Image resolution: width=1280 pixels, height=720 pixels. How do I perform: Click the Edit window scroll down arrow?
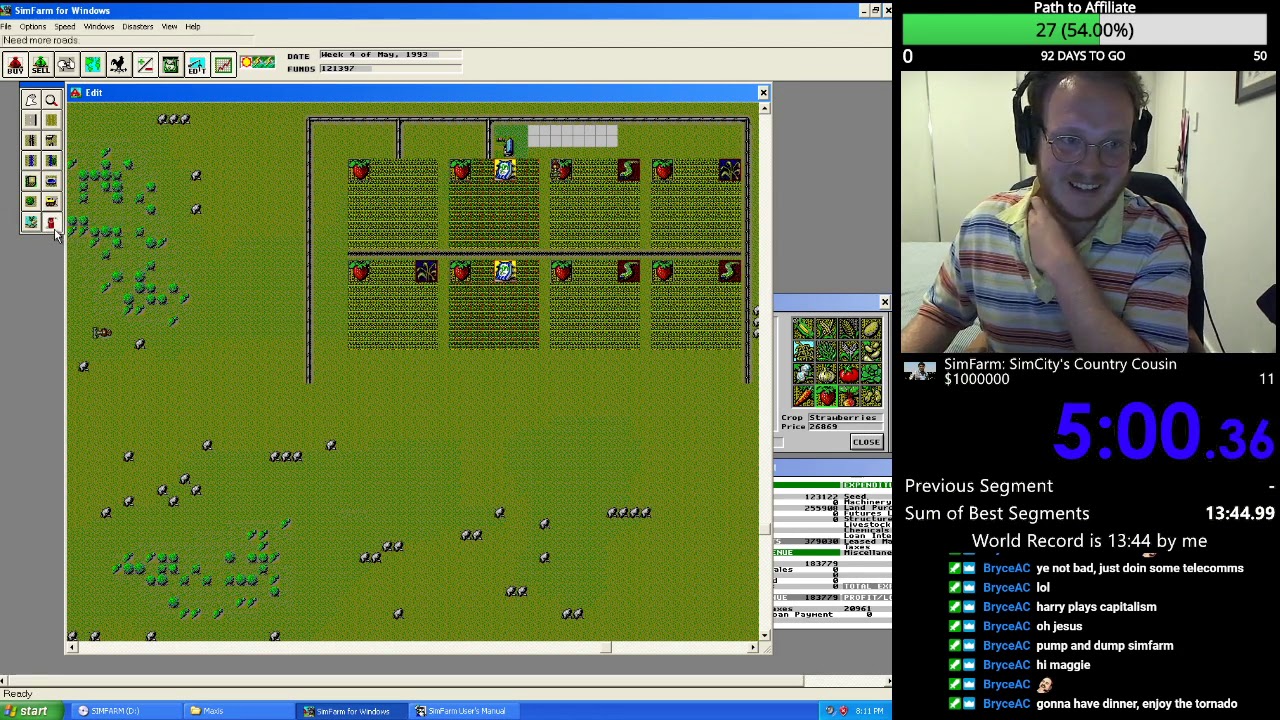(764, 635)
